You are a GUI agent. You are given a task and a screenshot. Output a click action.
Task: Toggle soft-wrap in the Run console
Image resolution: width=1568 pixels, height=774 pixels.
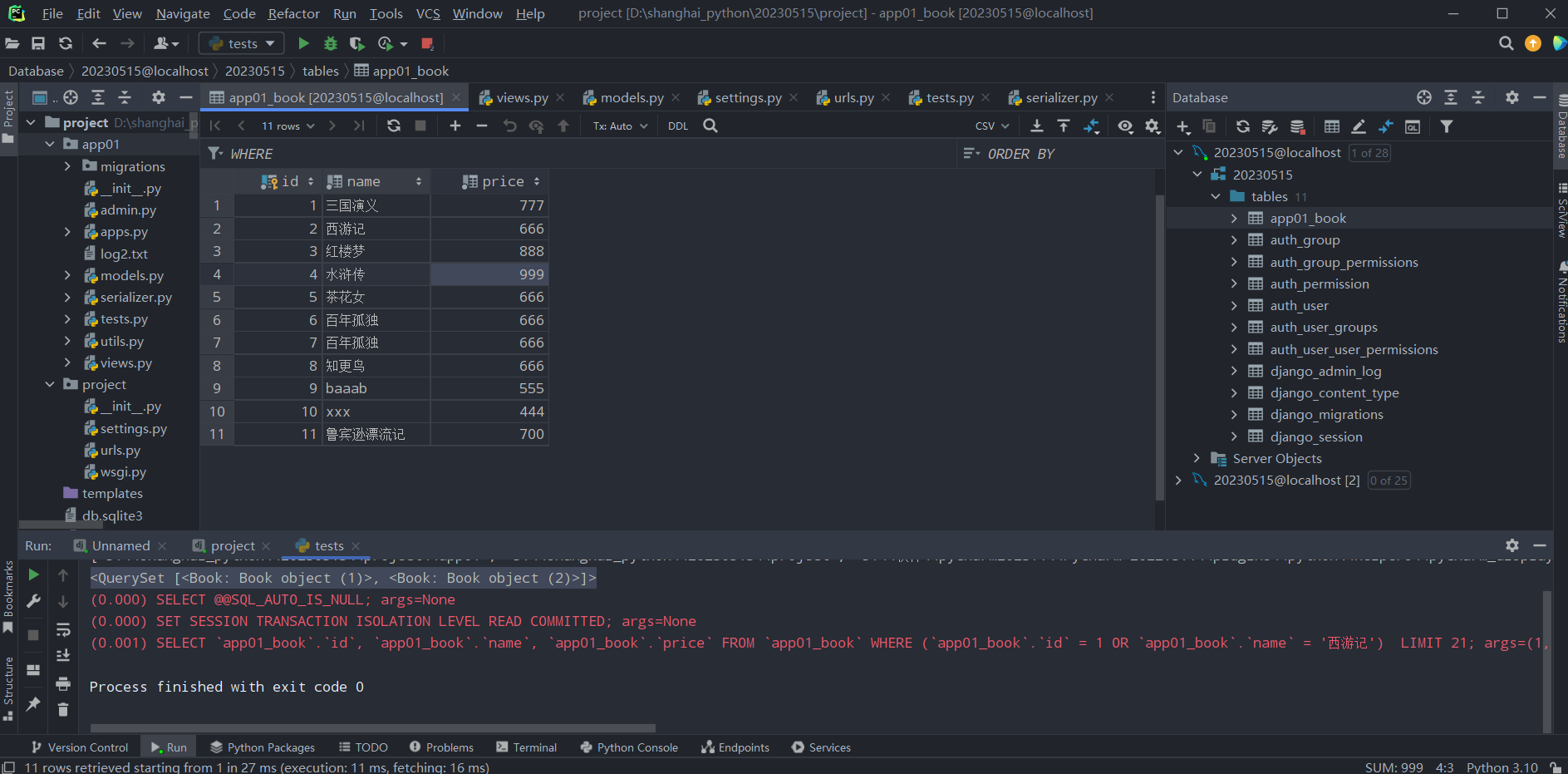pyautogui.click(x=63, y=630)
